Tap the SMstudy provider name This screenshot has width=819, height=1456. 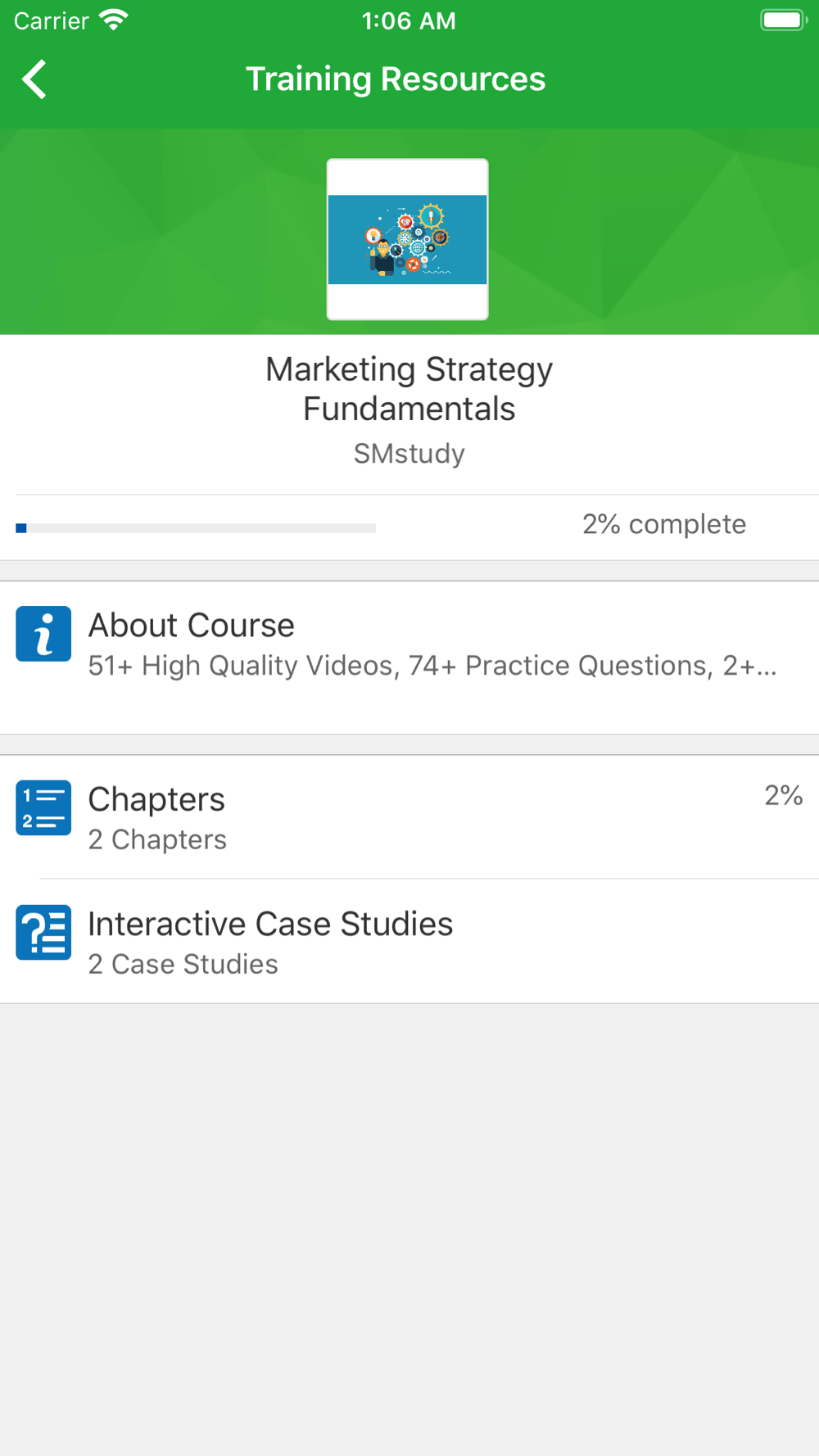[x=409, y=453]
